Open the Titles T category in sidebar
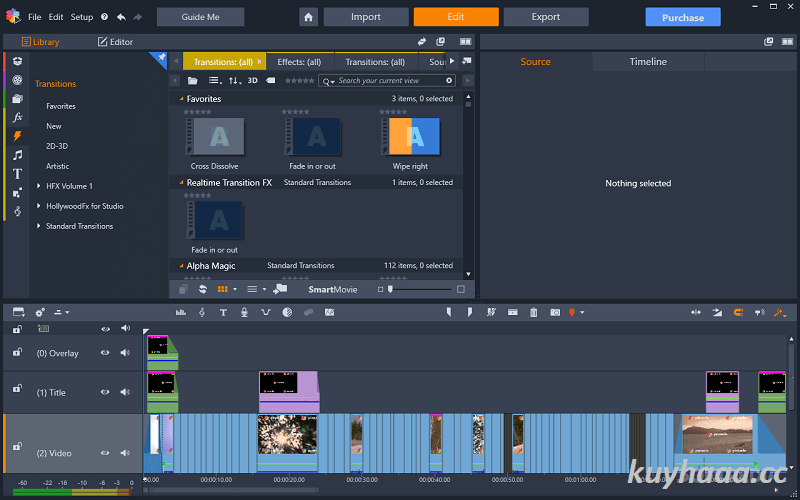Image resolution: width=800 pixels, height=500 pixels. (17, 174)
